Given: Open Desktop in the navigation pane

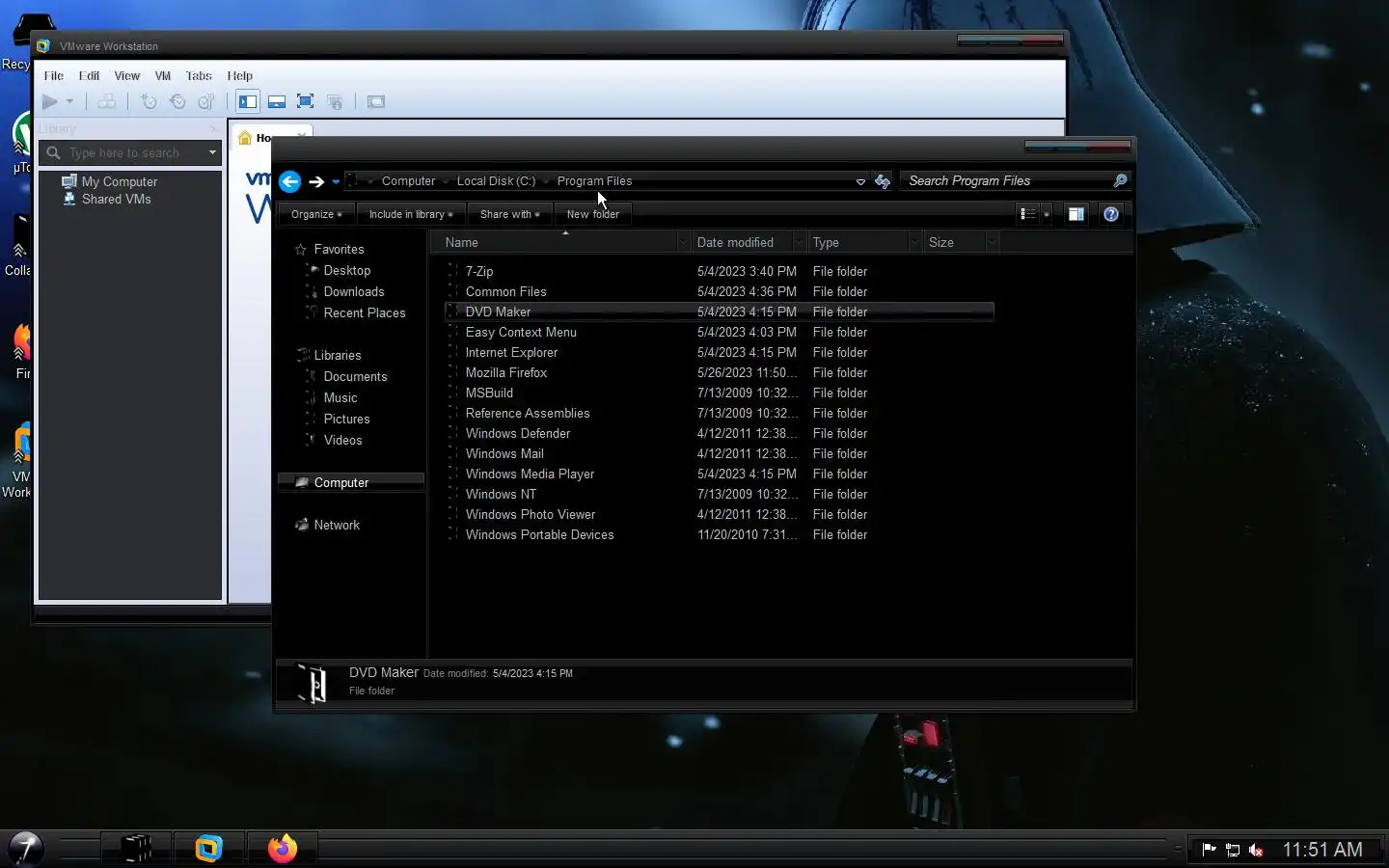Looking at the screenshot, I should [x=346, y=271].
